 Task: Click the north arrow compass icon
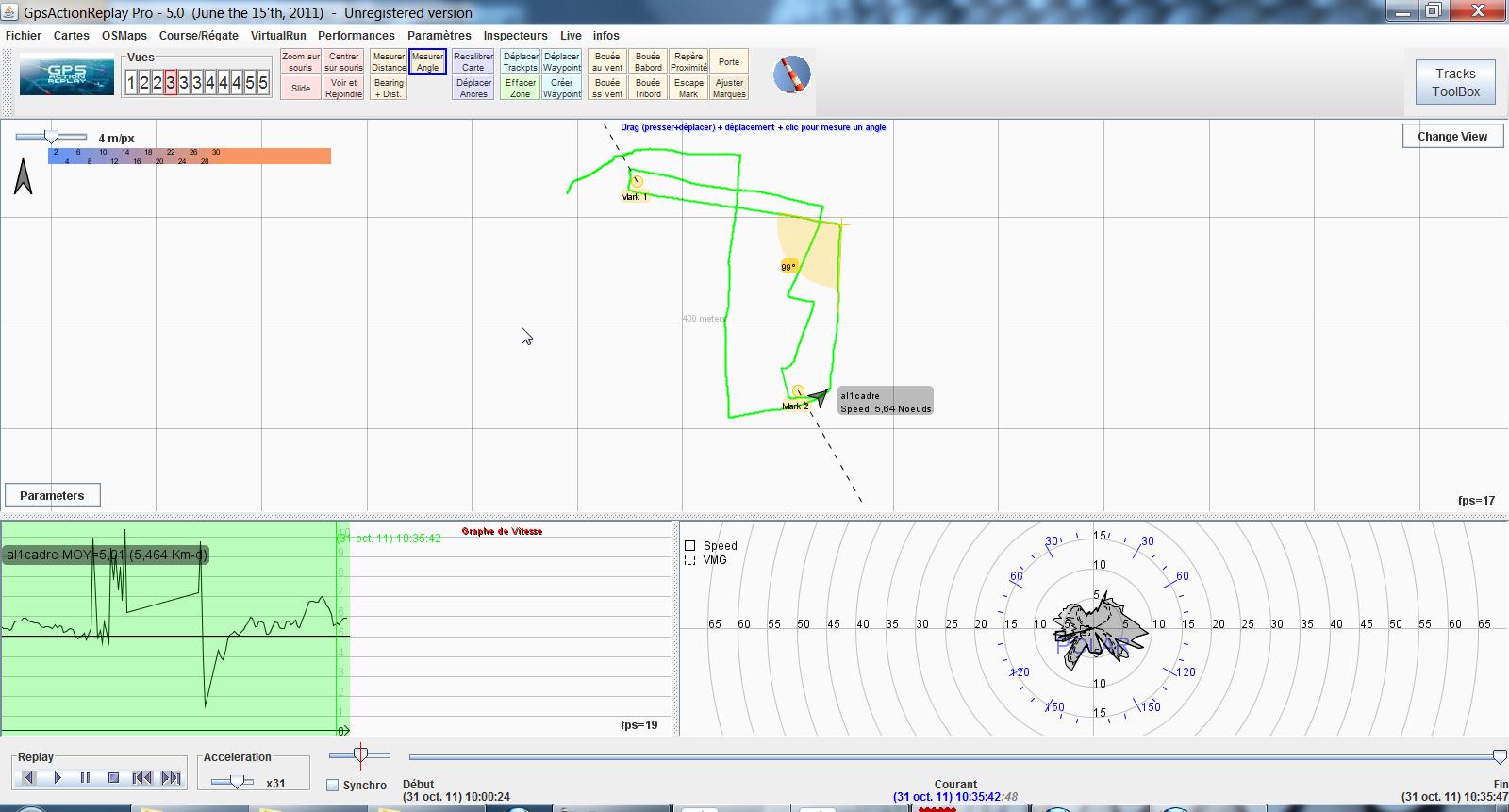tap(24, 176)
